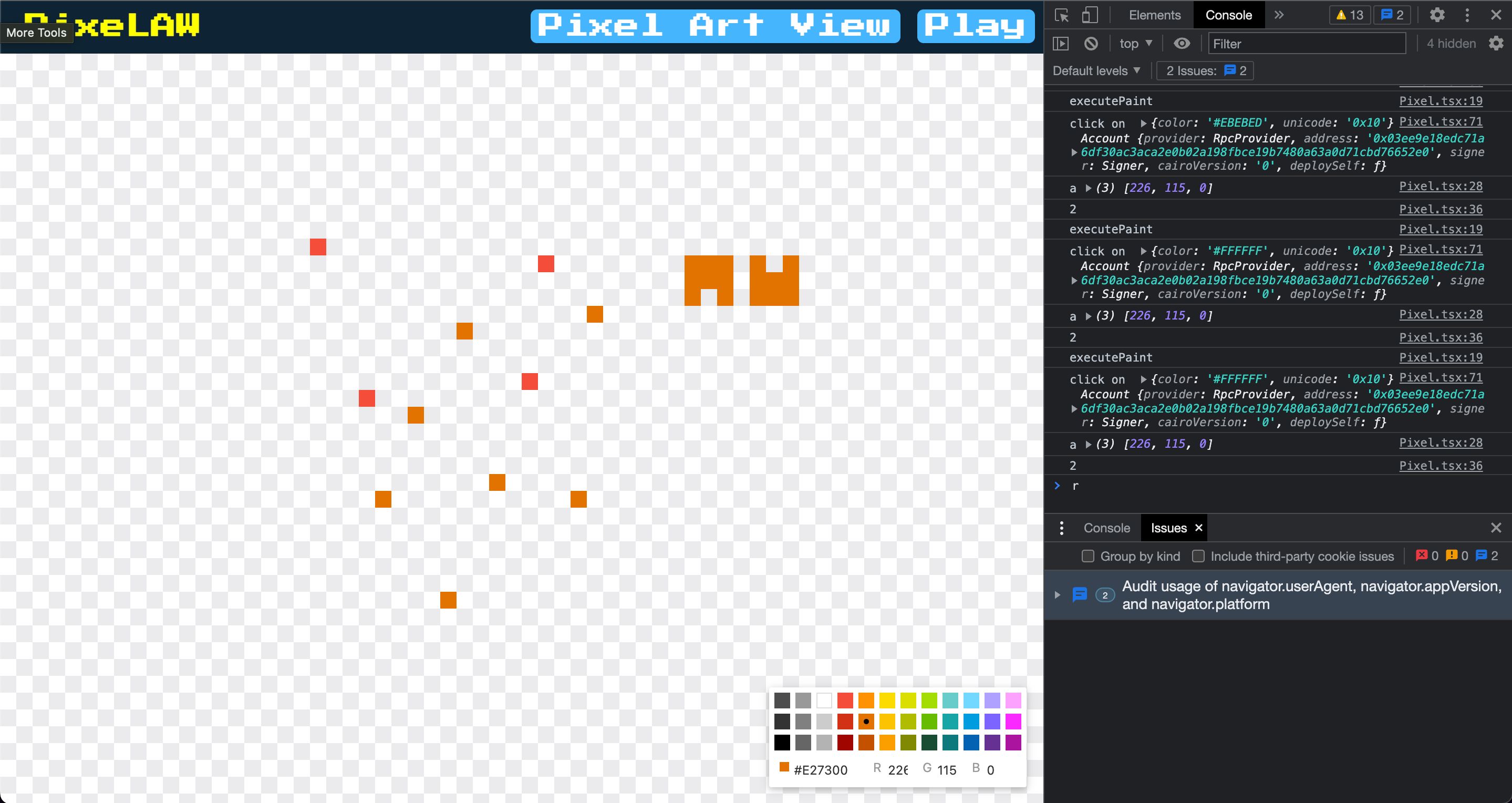
Task: Pick the dark forest green swatch
Action: point(929,742)
